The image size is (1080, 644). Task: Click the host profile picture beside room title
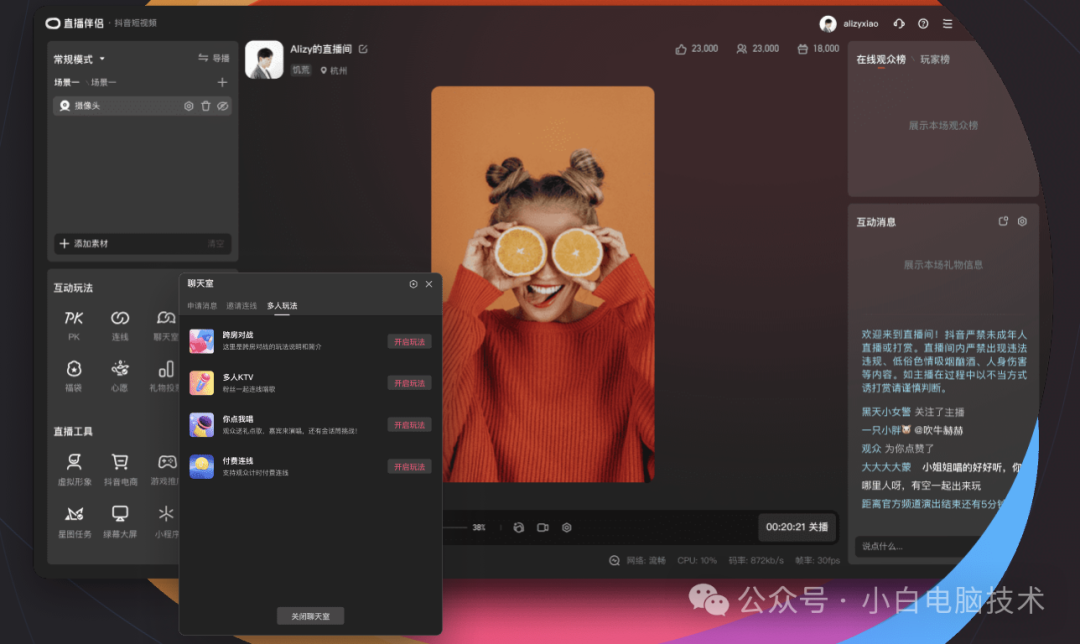[x=264, y=59]
